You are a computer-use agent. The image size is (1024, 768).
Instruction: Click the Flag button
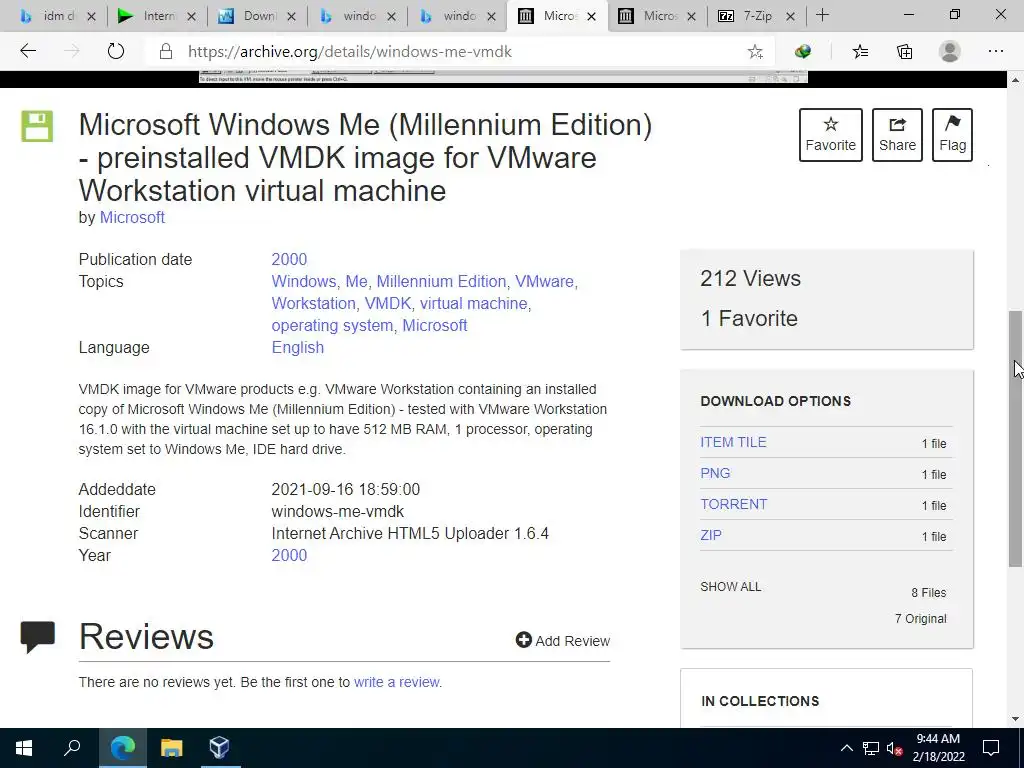point(952,135)
